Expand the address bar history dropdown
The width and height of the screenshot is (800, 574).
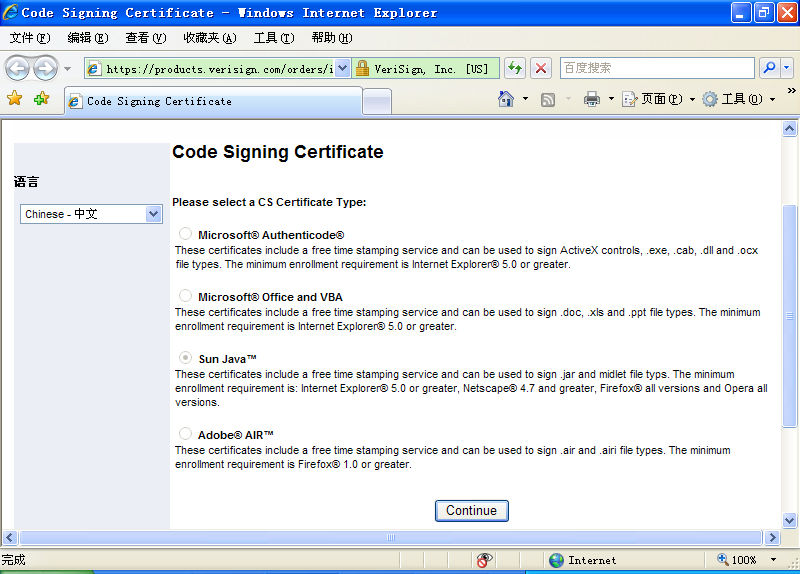[x=343, y=68]
